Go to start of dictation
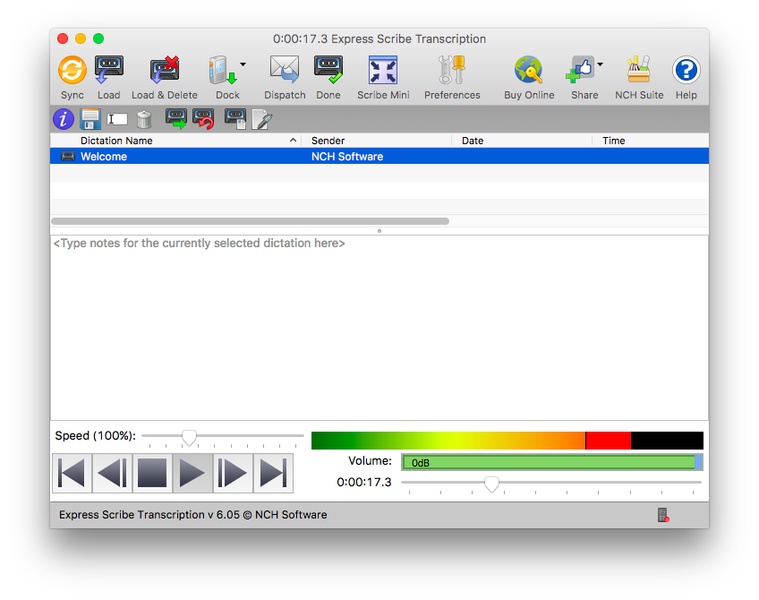The image size is (759, 600). pos(72,473)
